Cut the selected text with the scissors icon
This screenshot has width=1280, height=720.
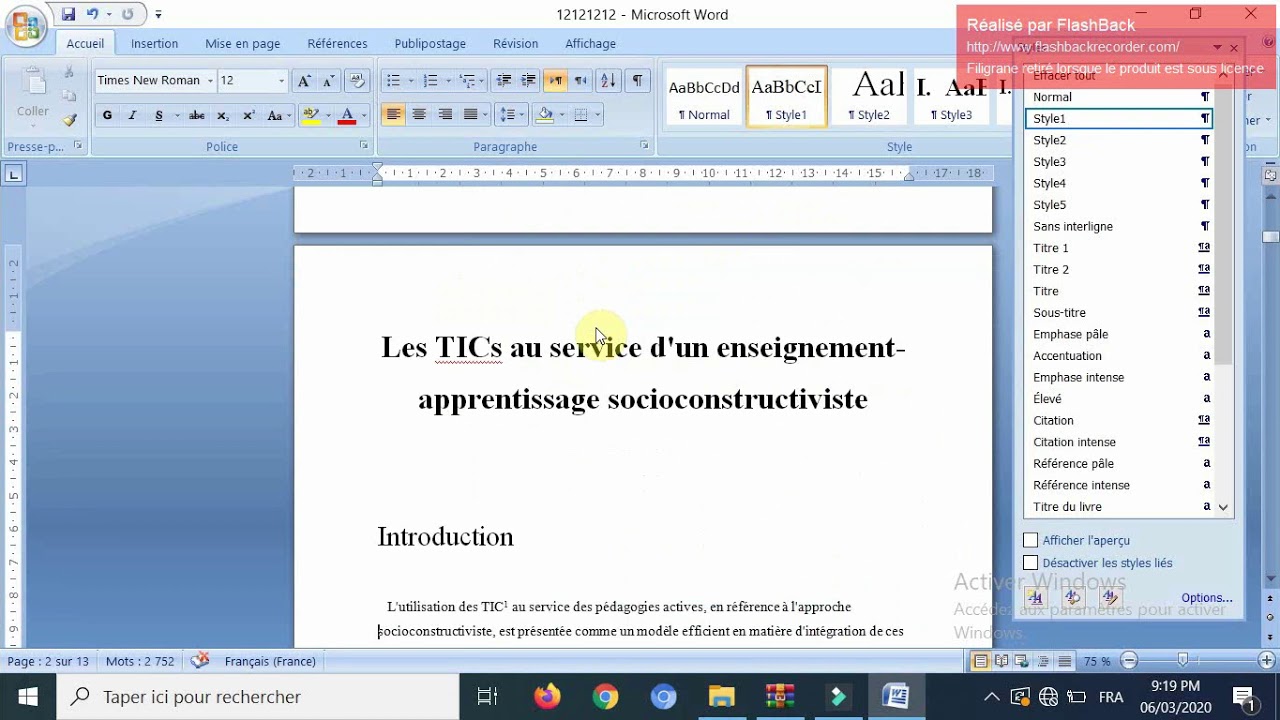click(69, 72)
